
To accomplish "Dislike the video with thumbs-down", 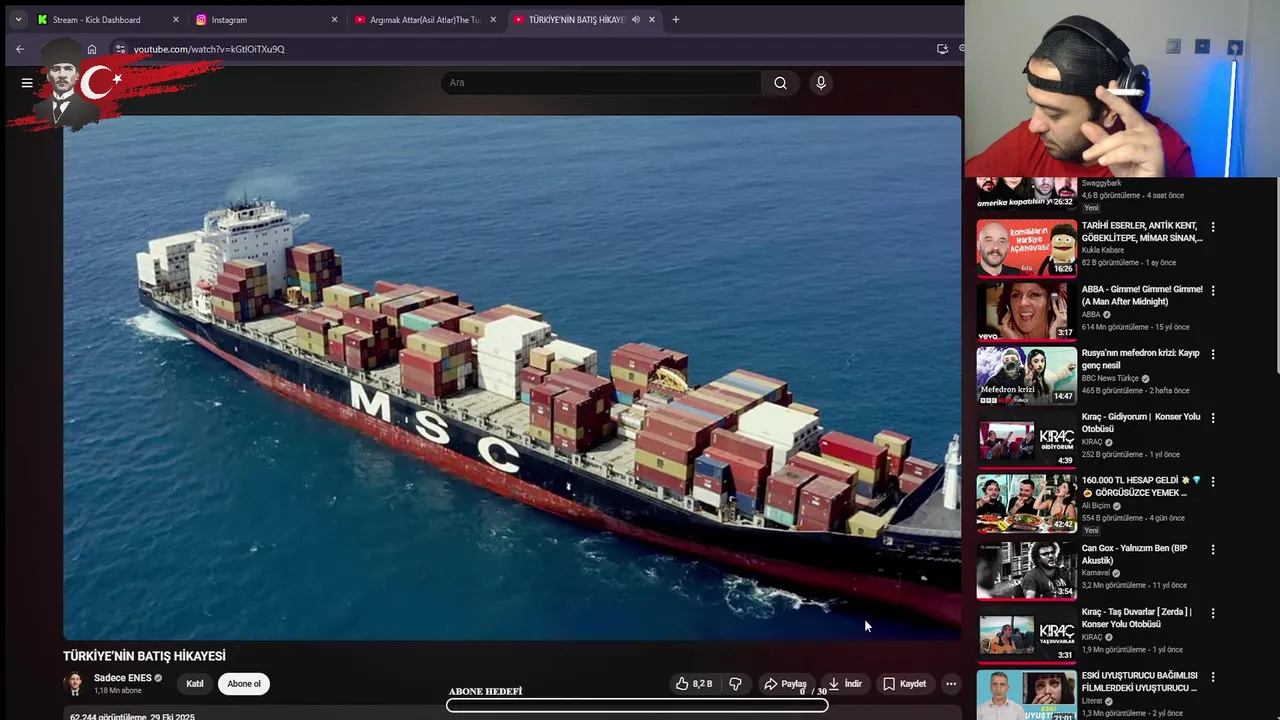I will click(x=735, y=684).
